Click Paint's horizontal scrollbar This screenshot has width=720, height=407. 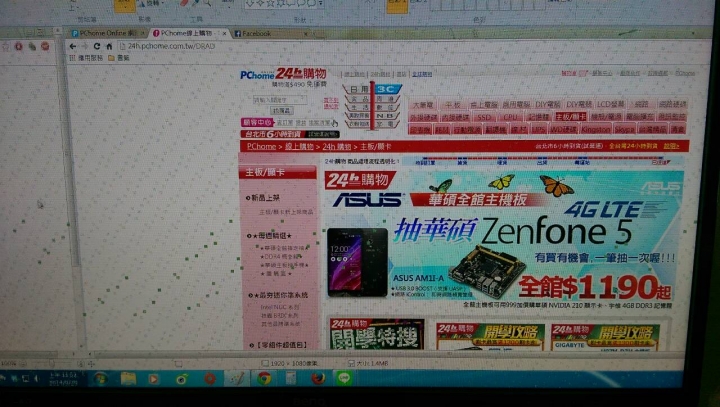pos(386,354)
